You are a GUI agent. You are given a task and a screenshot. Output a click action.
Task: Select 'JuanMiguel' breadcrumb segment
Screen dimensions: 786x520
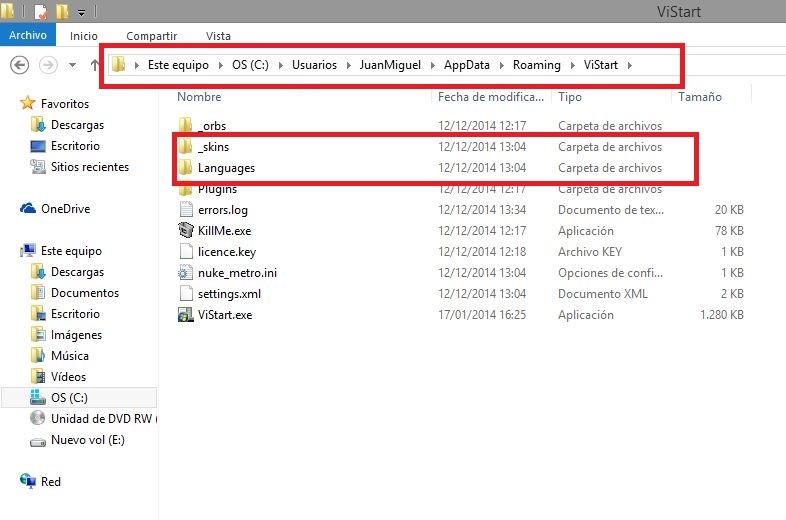[x=390, y=65]
